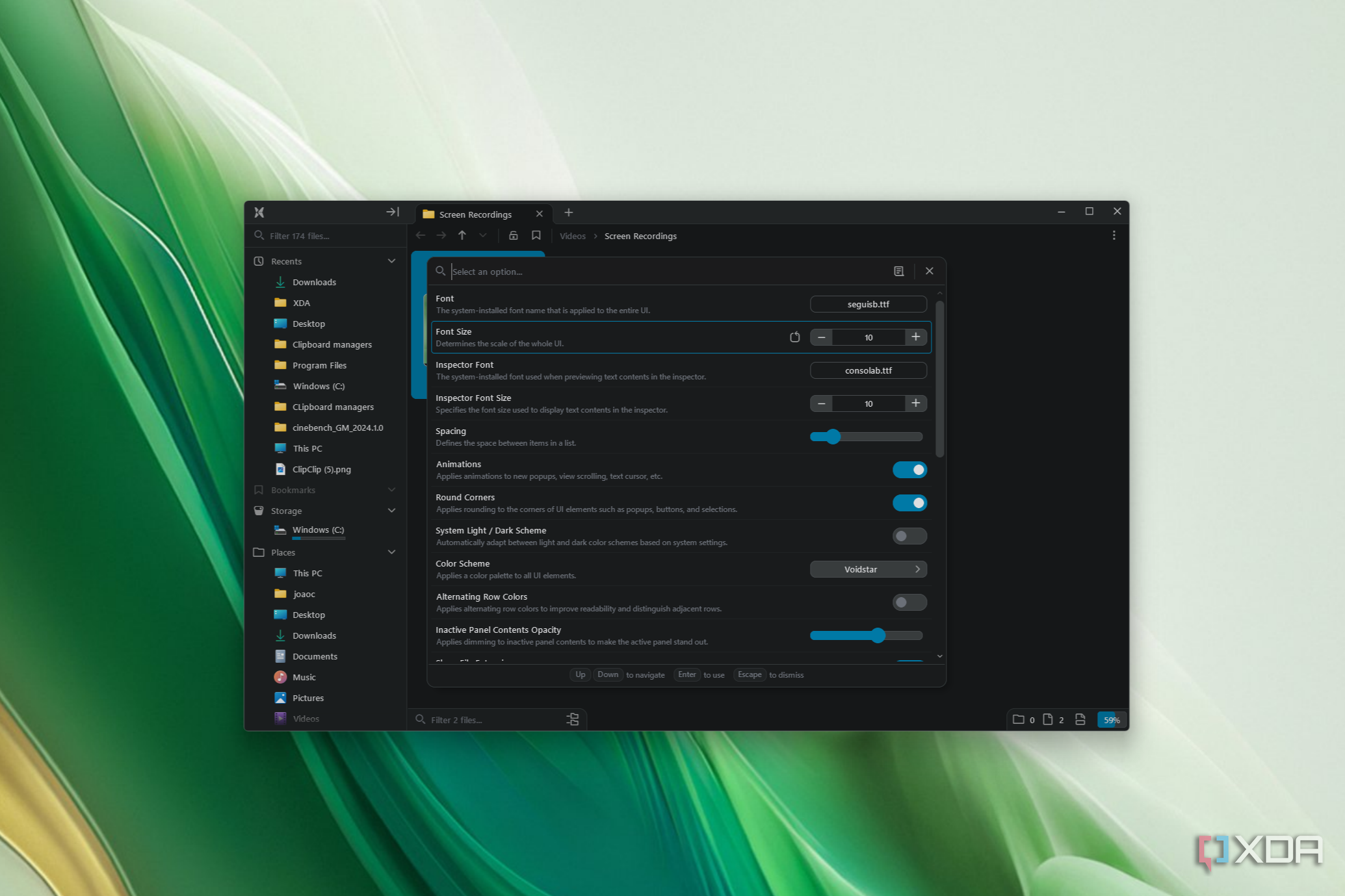Click the forward navigation arrow

pos(441,235)
